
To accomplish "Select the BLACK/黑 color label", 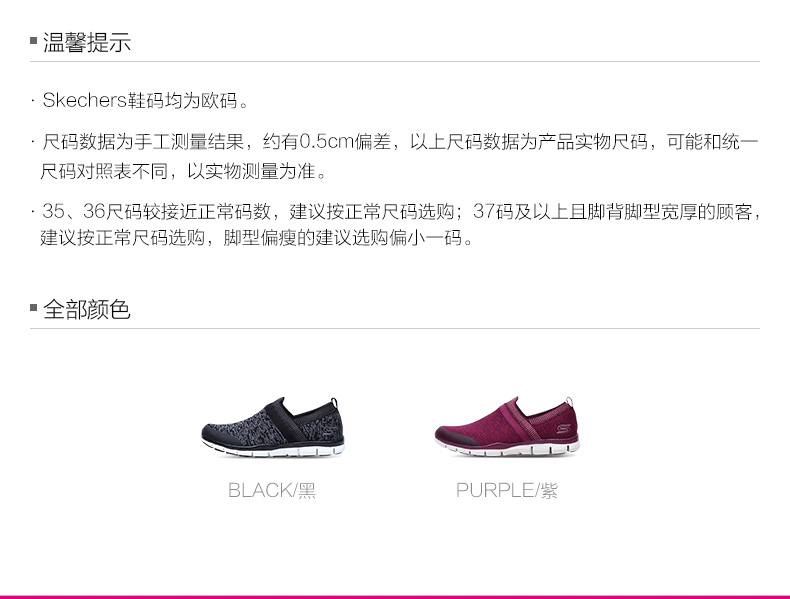I will [272, 490].
